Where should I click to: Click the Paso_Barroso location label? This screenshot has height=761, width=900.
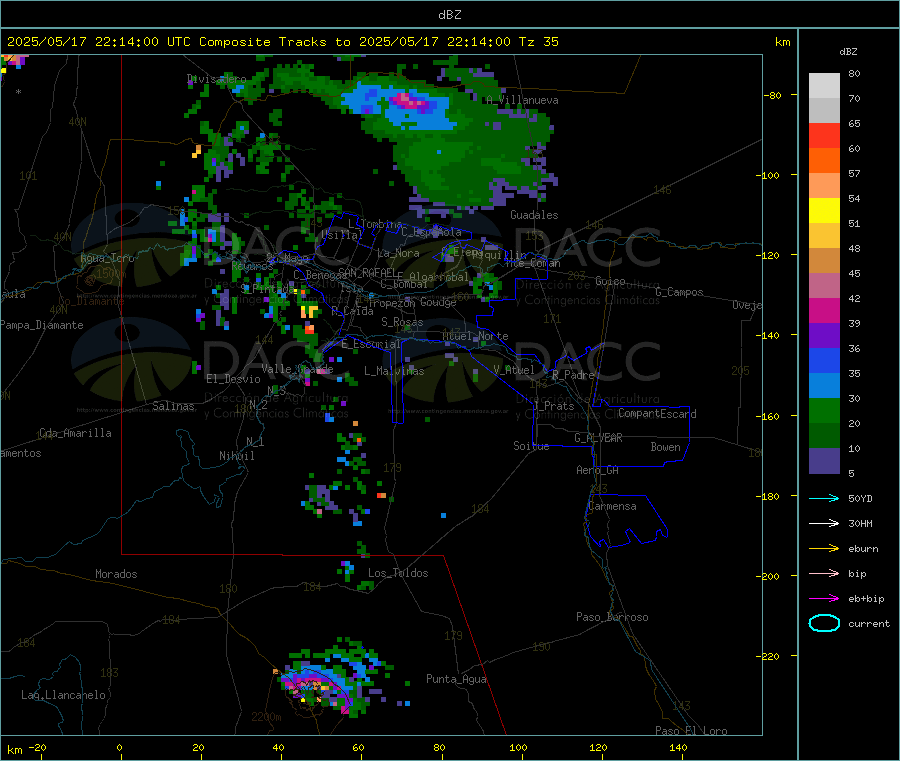[x=612, y=617]
